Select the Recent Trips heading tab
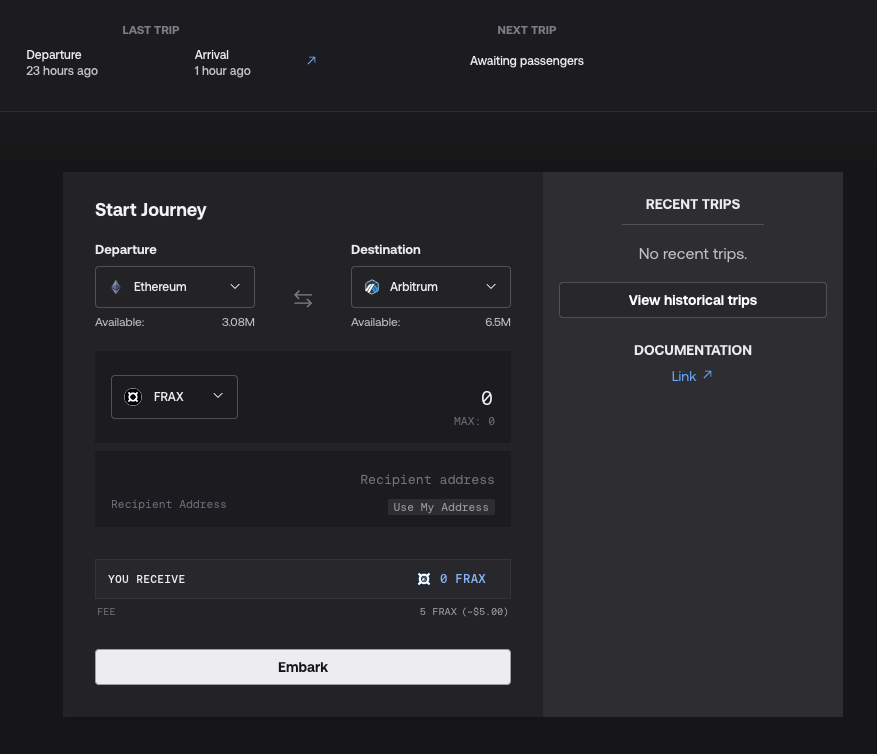 coord(692,204)
